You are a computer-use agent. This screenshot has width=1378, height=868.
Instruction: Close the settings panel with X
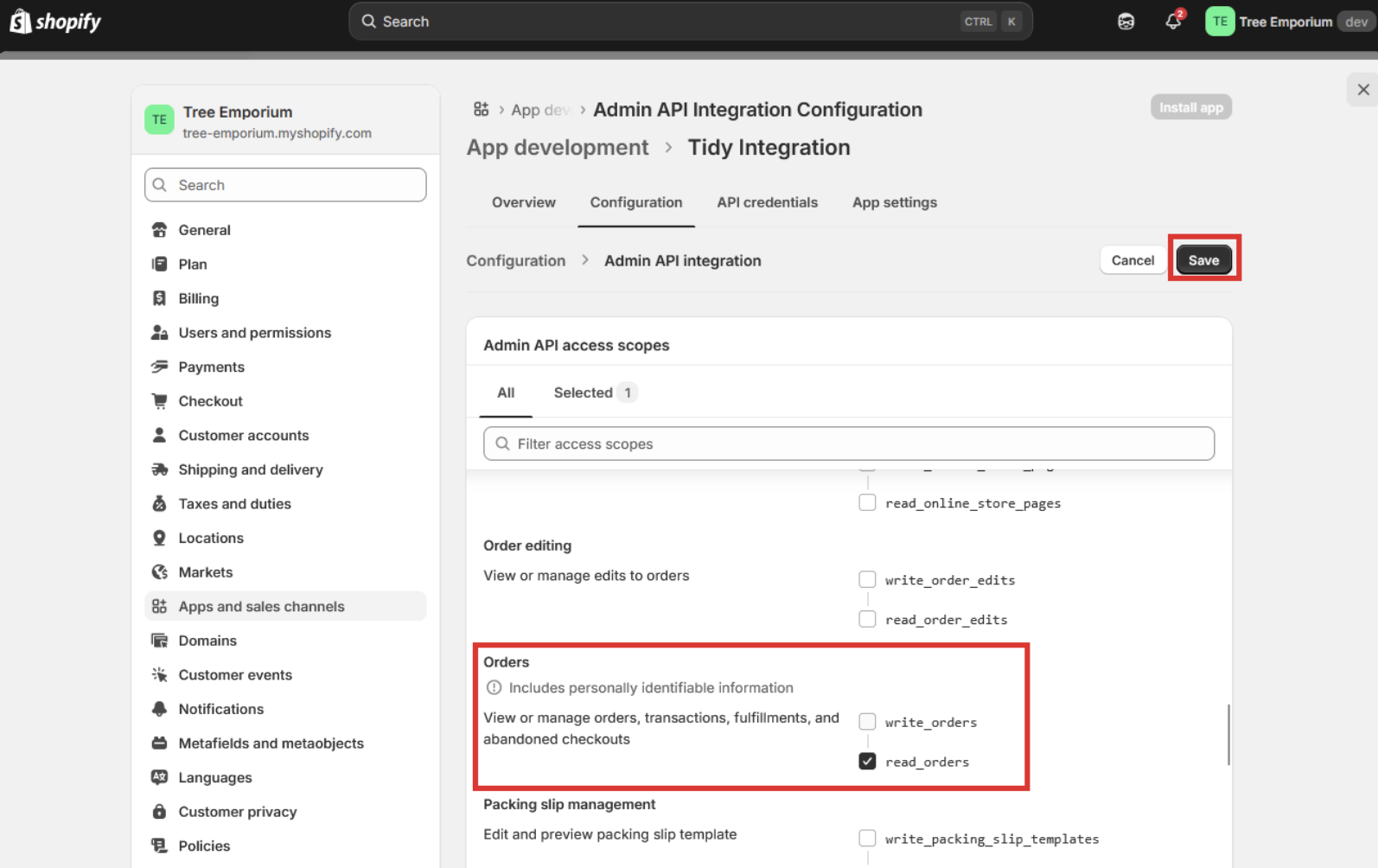1363,90
